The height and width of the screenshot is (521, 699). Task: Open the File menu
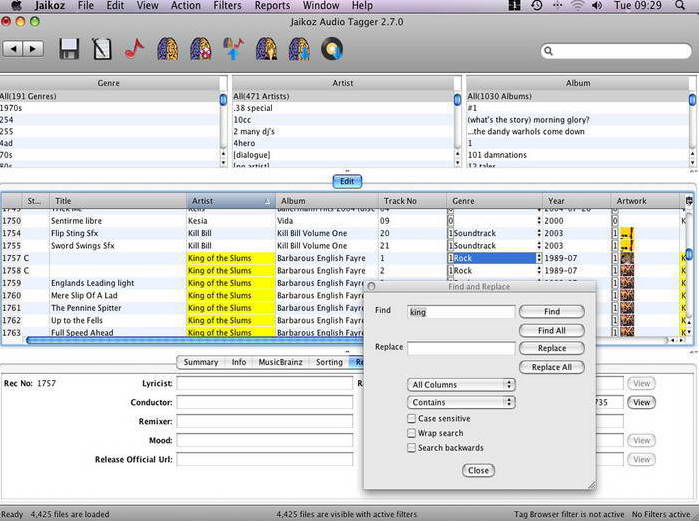click(86, 5)
